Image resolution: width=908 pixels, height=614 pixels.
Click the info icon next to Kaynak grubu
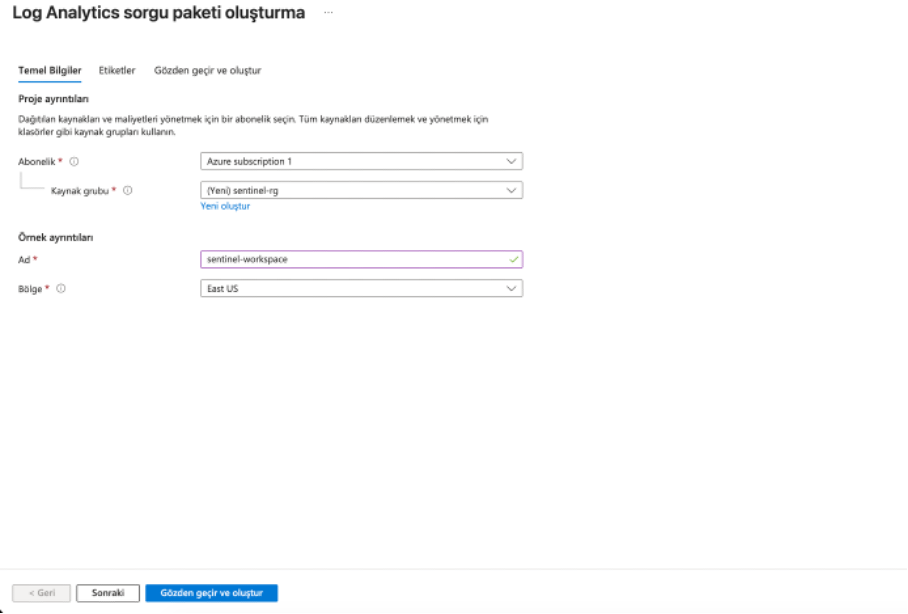click(128, 190)
